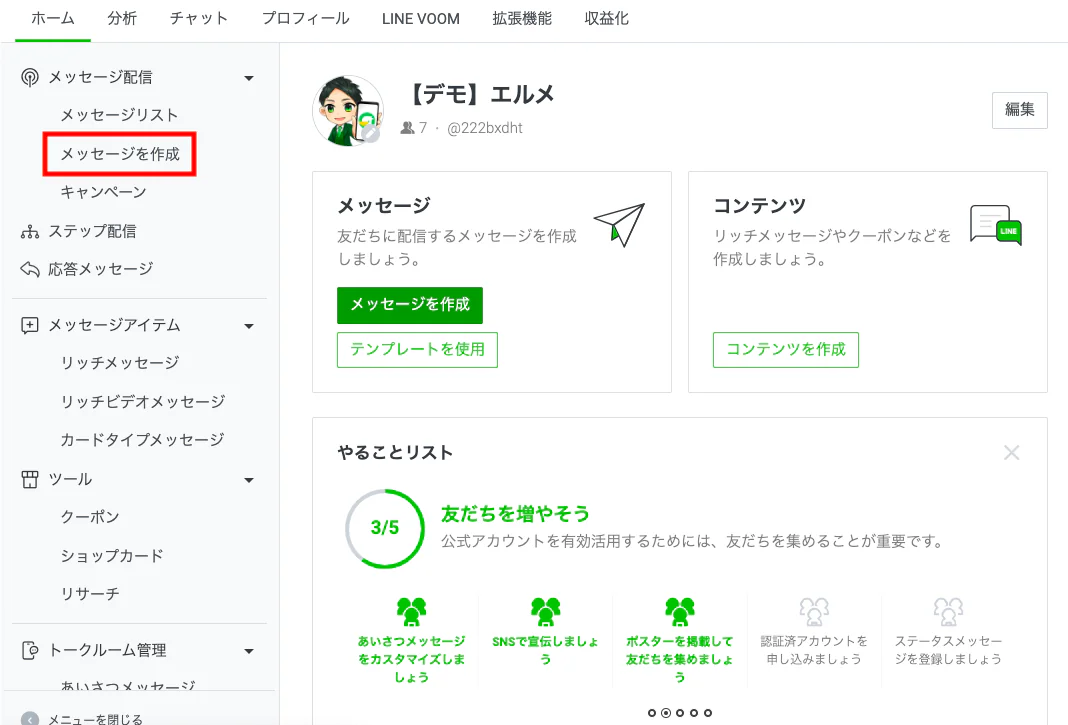This screenshot has height=725, width=1068.
Task: Click the トークルーム管理 icon
Action: (29, 650)
